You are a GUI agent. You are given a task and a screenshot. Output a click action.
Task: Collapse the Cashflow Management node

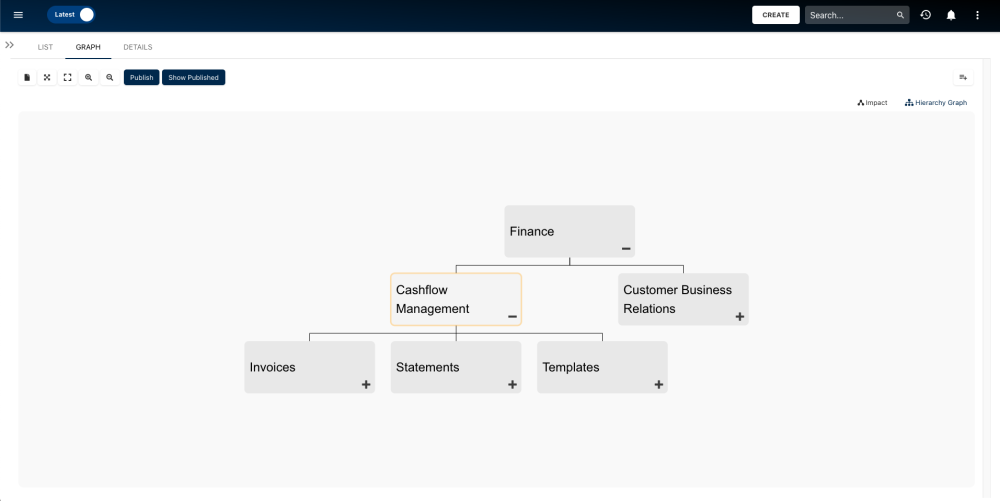click(x=512, y=316)
